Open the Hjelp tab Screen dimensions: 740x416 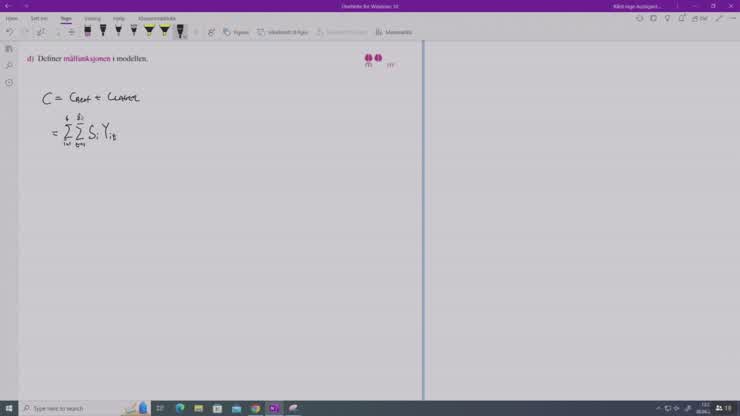coord(119,18)
